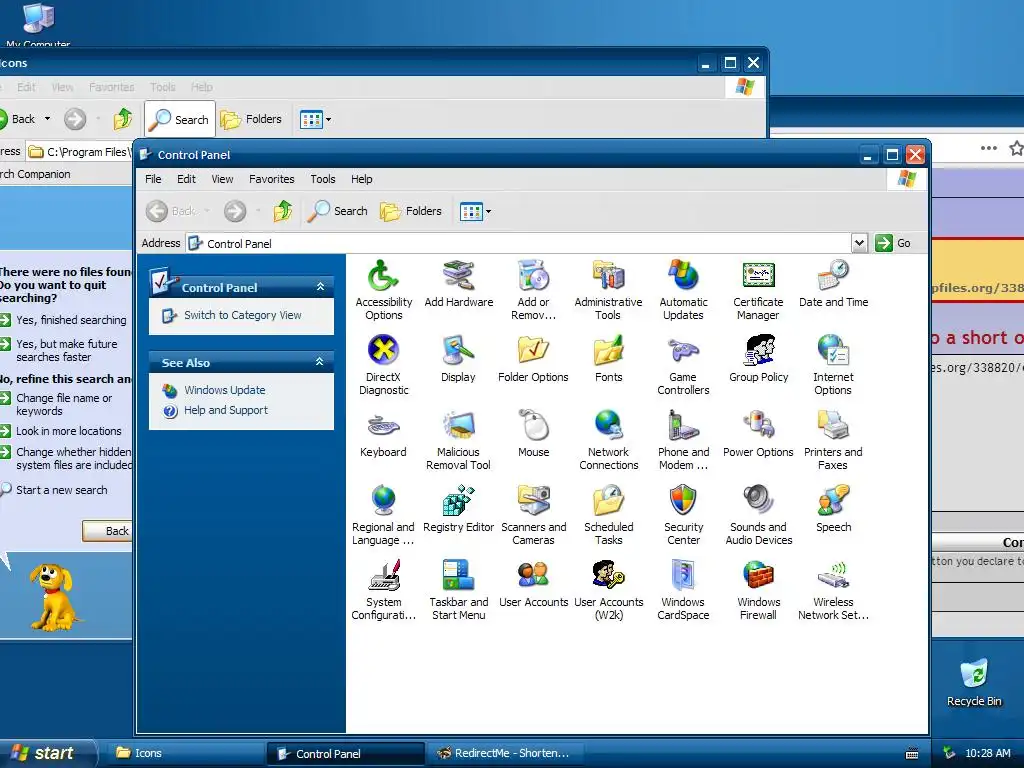Switch to Icons taskbar button
The height and width of the screenshot is (768, 1024).
coord(184,754)
